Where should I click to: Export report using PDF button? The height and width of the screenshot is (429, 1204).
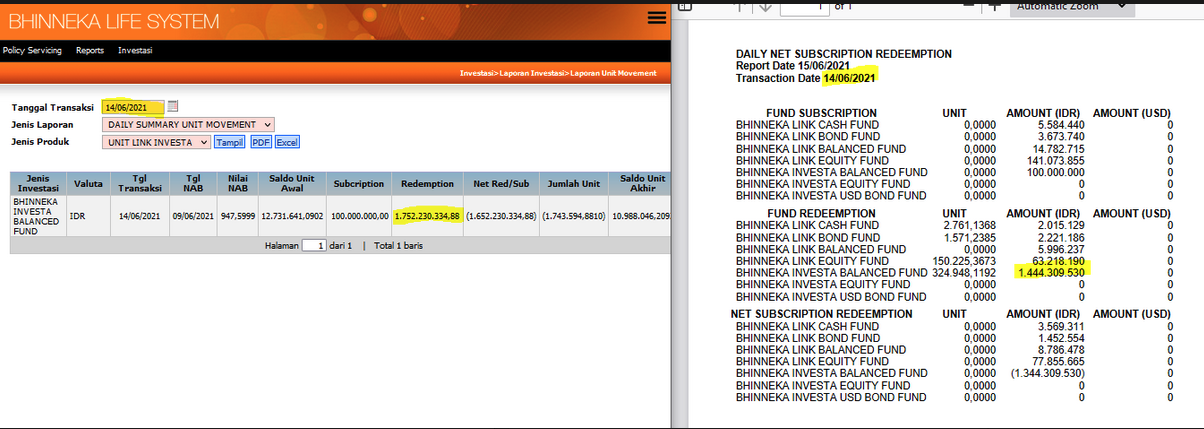pos(260,143)
